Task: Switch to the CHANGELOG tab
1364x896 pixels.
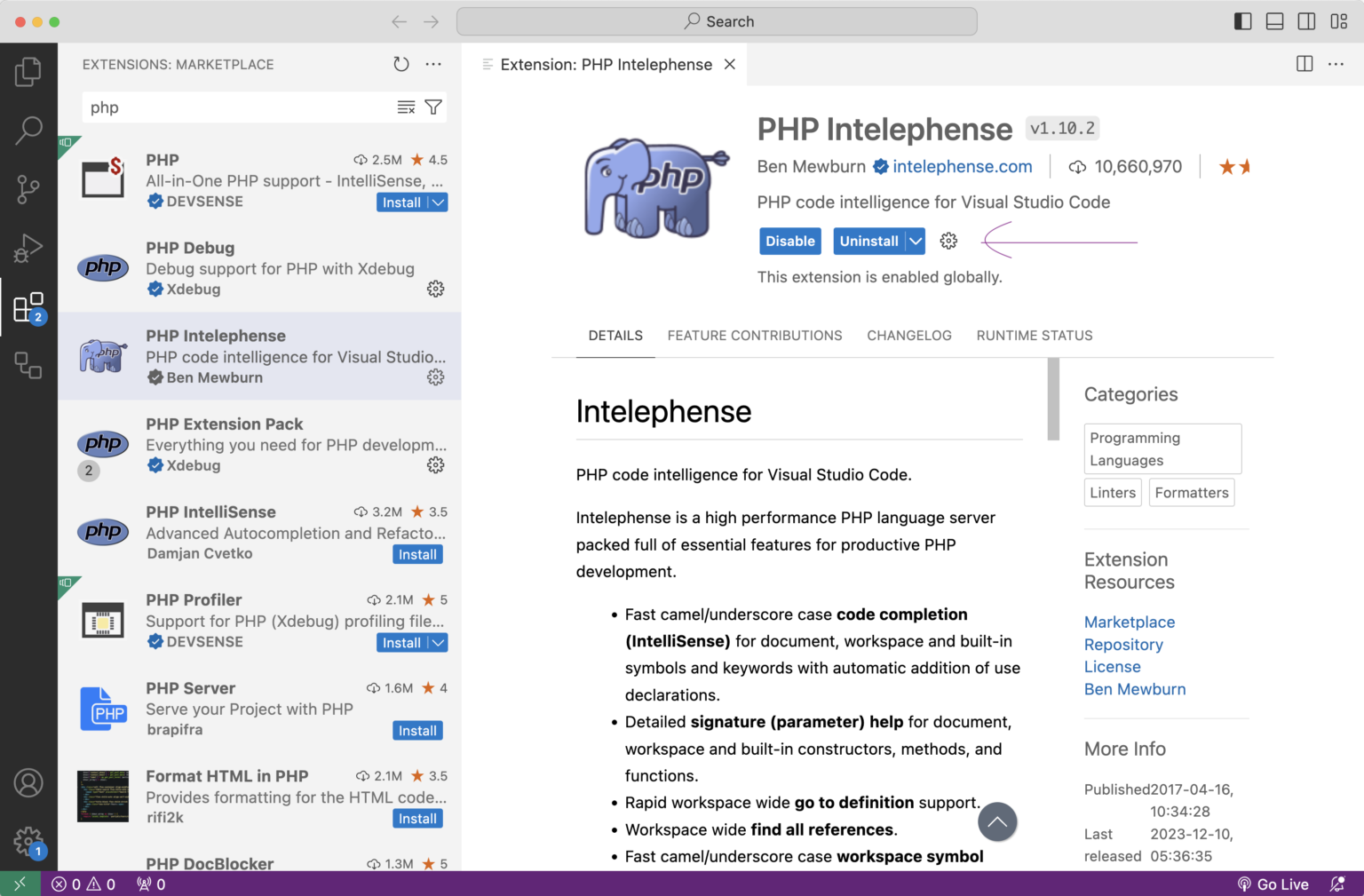Action: coord(909,335)
